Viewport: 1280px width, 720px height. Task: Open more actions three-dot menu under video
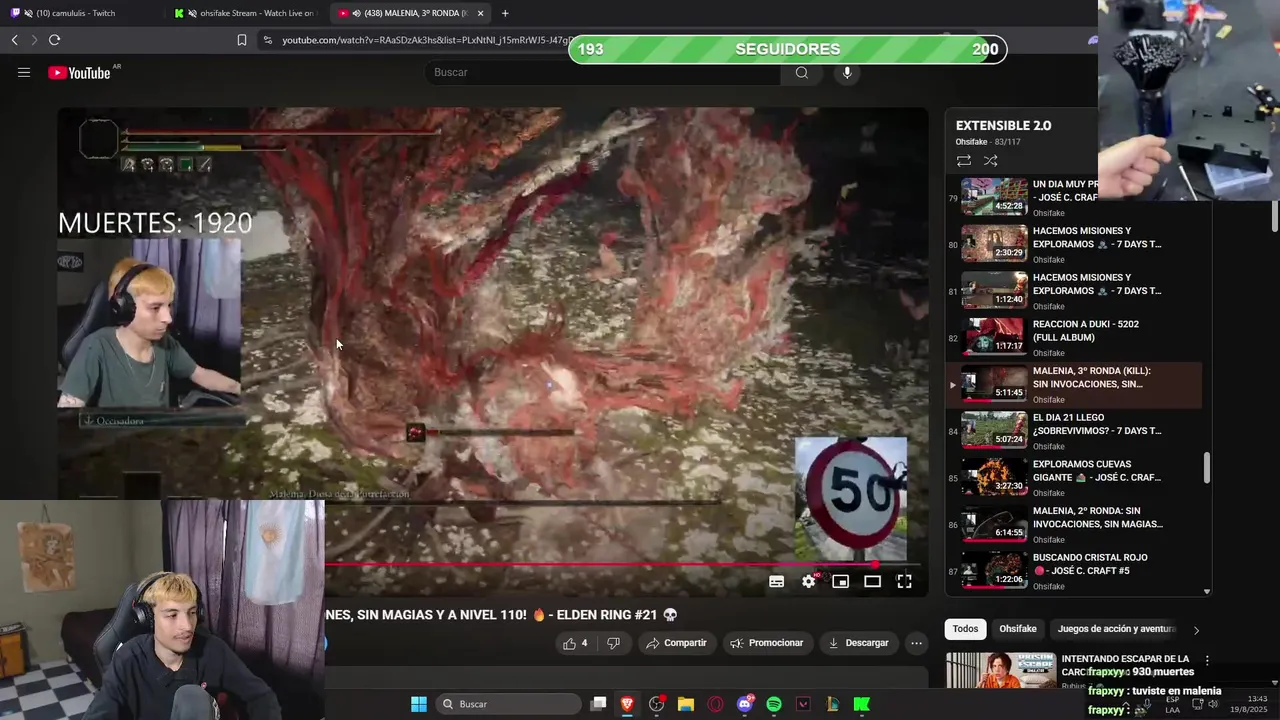(916, 643)
